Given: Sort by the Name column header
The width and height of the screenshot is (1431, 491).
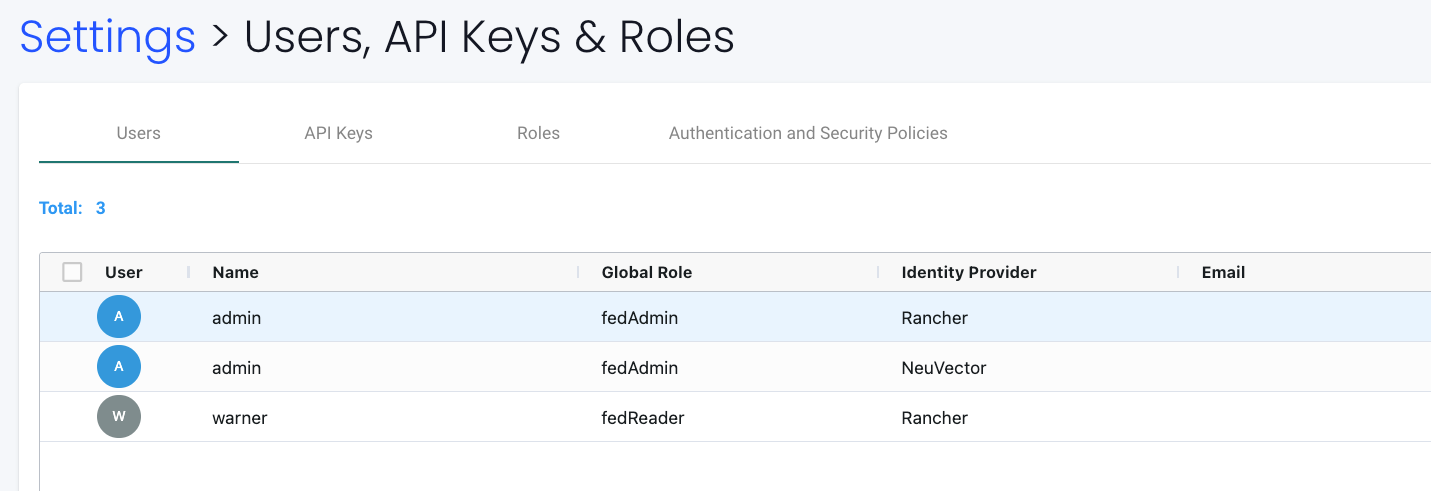Looking at the screenshot, I should point(236,272).
